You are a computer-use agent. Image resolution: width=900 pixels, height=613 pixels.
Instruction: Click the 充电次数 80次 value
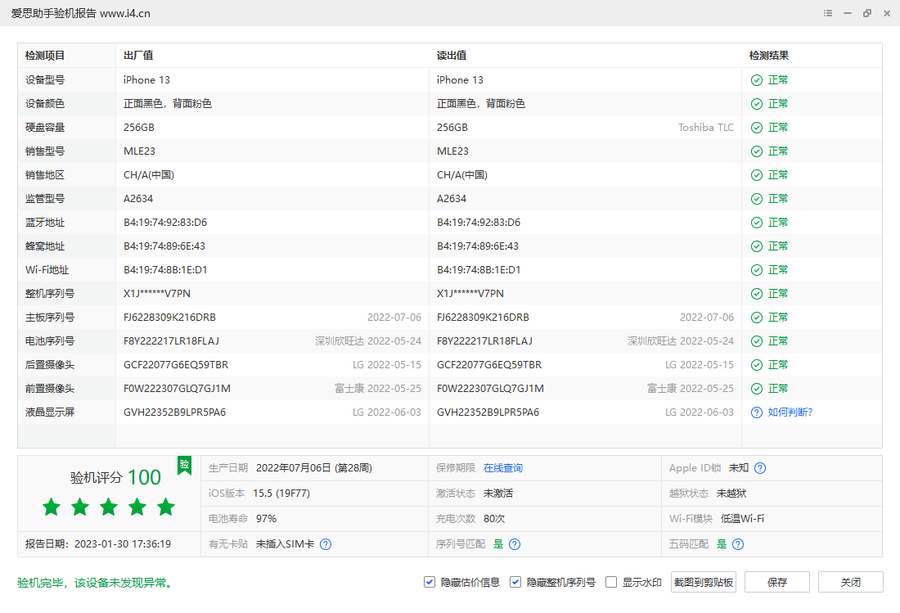pyautogui.click(x=494, y=519)
